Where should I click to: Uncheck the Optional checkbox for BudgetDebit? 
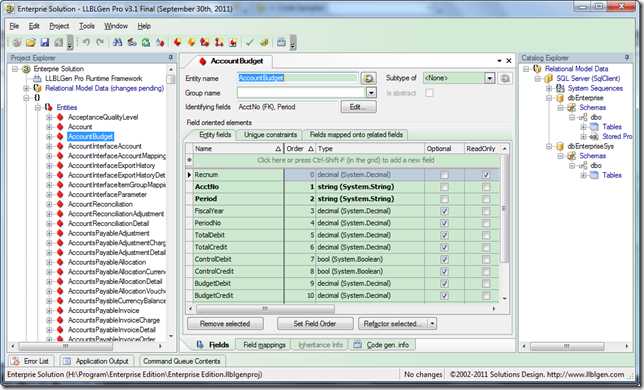pos(444,284)
